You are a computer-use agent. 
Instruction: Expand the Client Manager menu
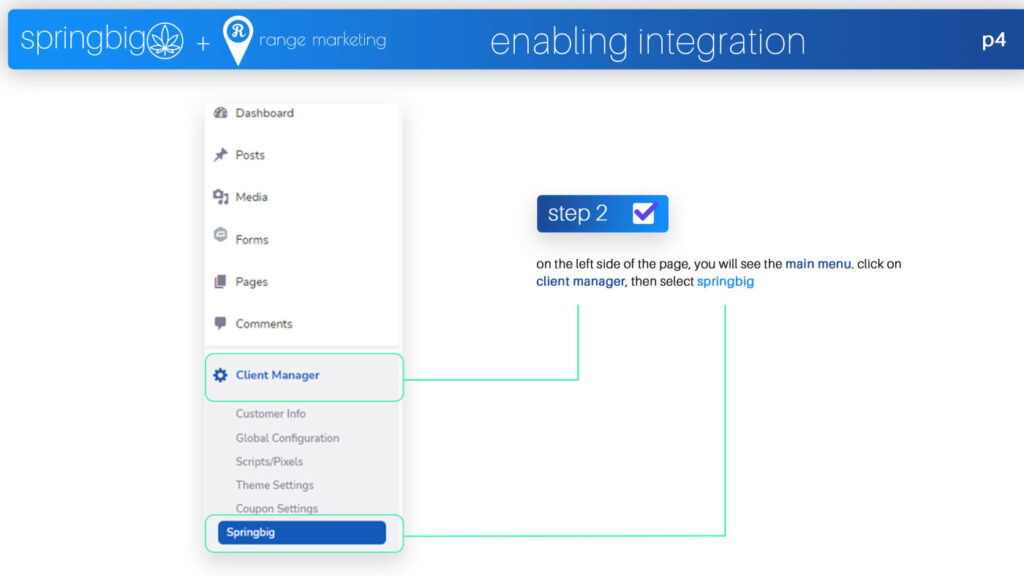[304, 377]
